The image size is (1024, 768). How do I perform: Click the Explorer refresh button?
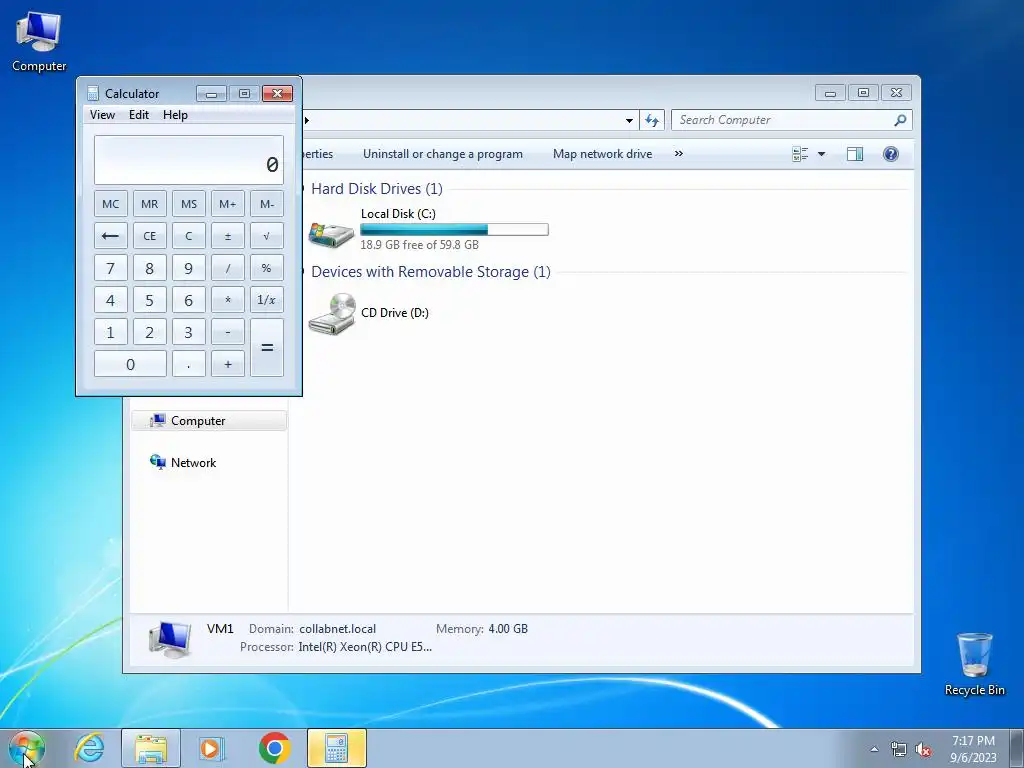pyautogui.click(x=652, y=120)
